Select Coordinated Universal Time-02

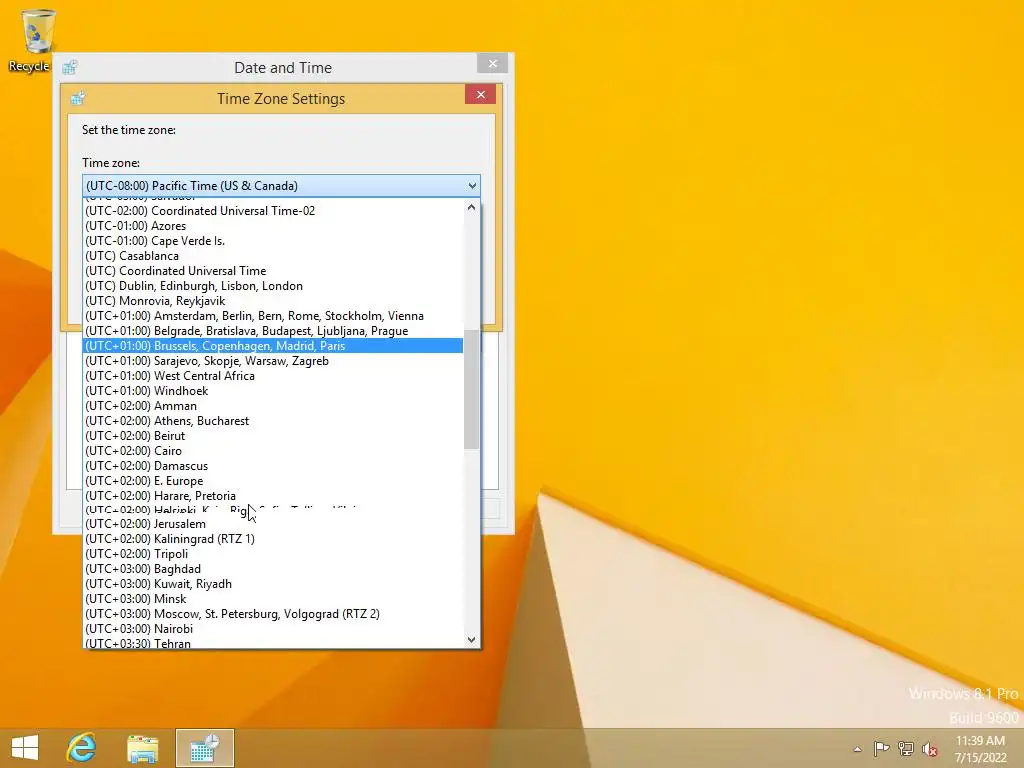(x=273, y=211)
